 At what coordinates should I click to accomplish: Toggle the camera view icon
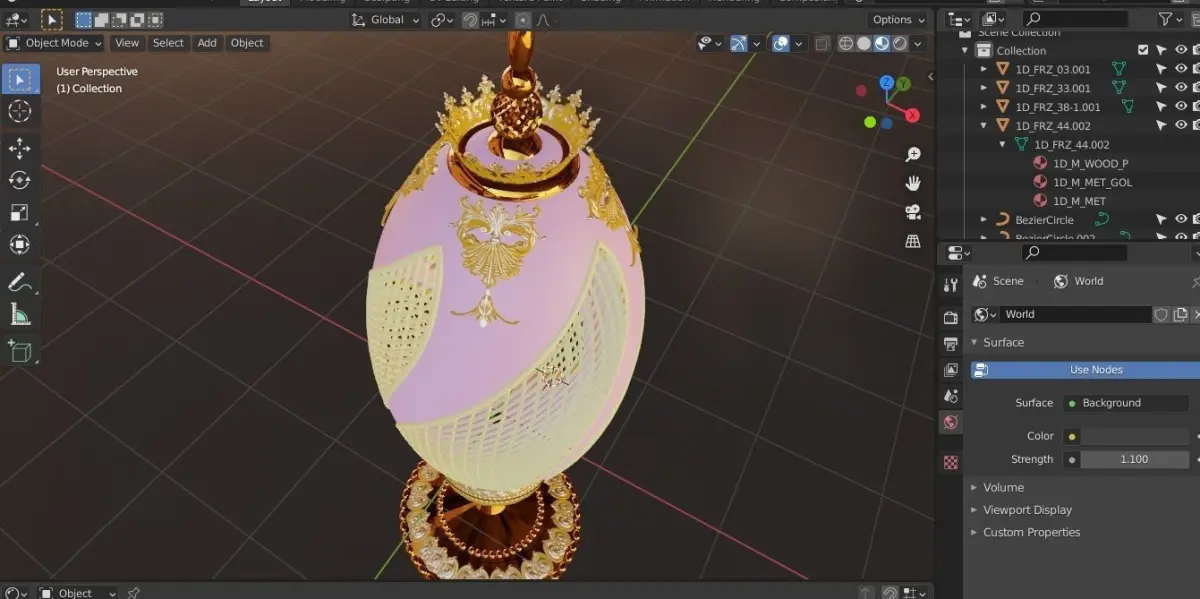(x=912, y=212)
